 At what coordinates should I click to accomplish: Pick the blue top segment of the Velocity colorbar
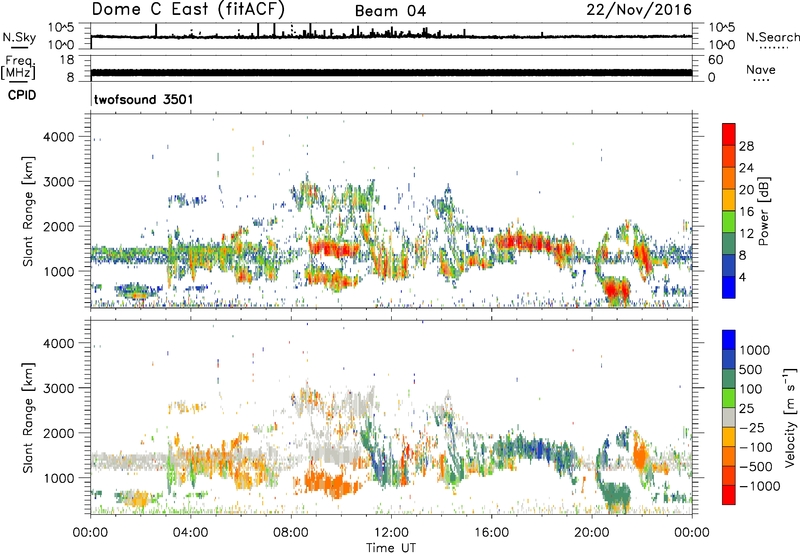729,340
